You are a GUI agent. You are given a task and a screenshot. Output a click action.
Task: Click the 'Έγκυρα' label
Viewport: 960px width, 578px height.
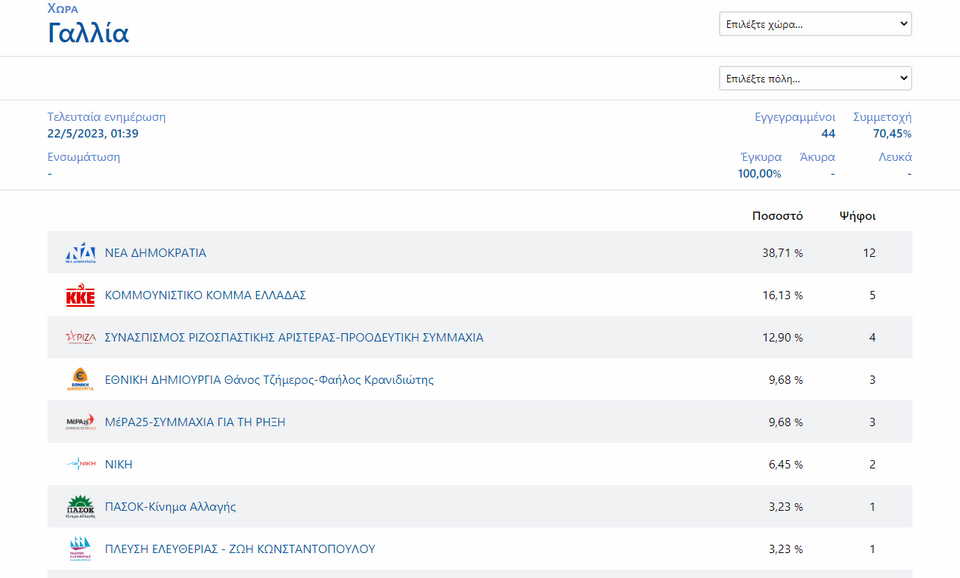761,157
